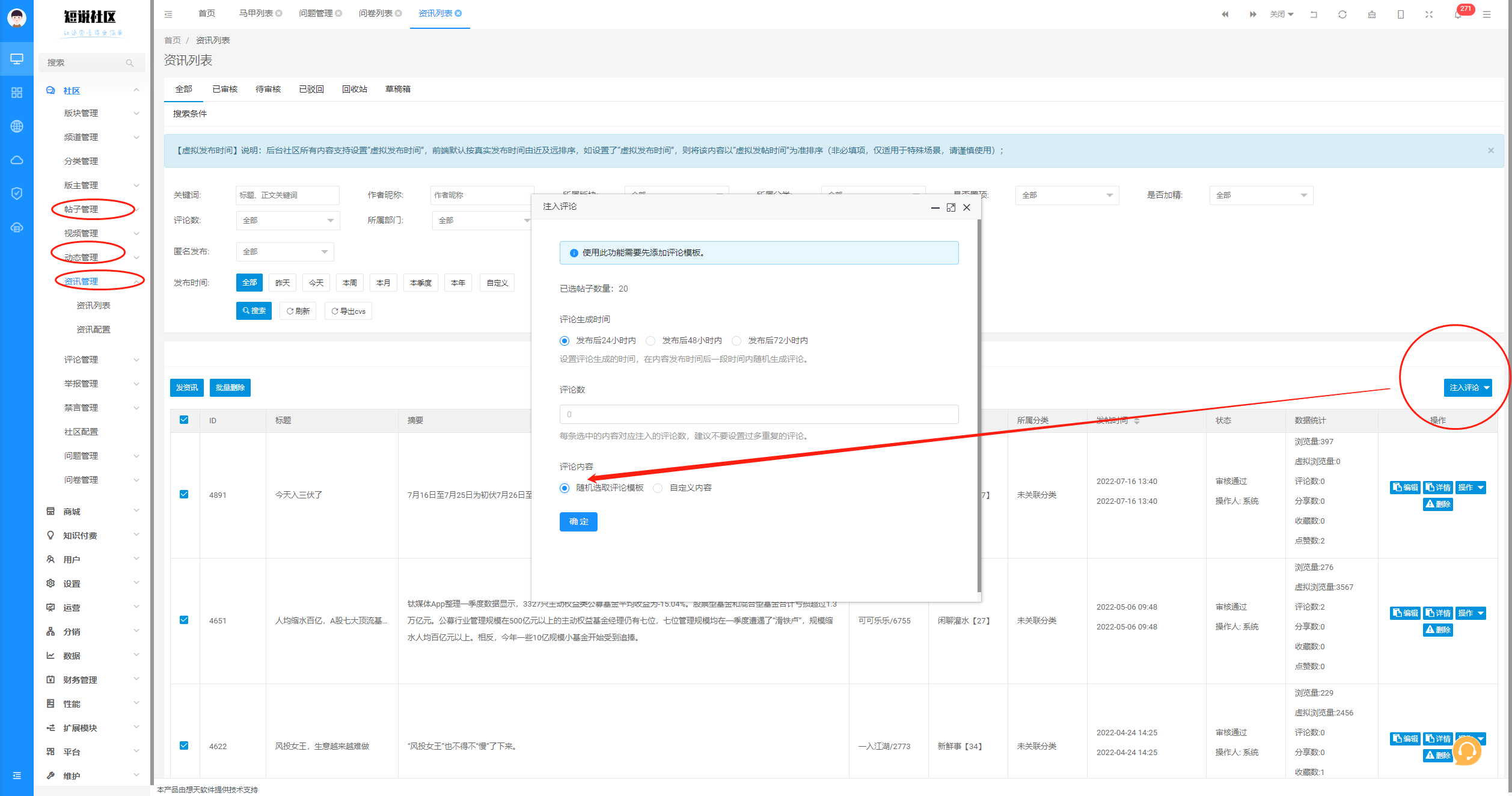The height and width of the screenshot is (796, 1512).
Task: Click the fast-forward tabs-right icon
Action: click(1253, 14)
